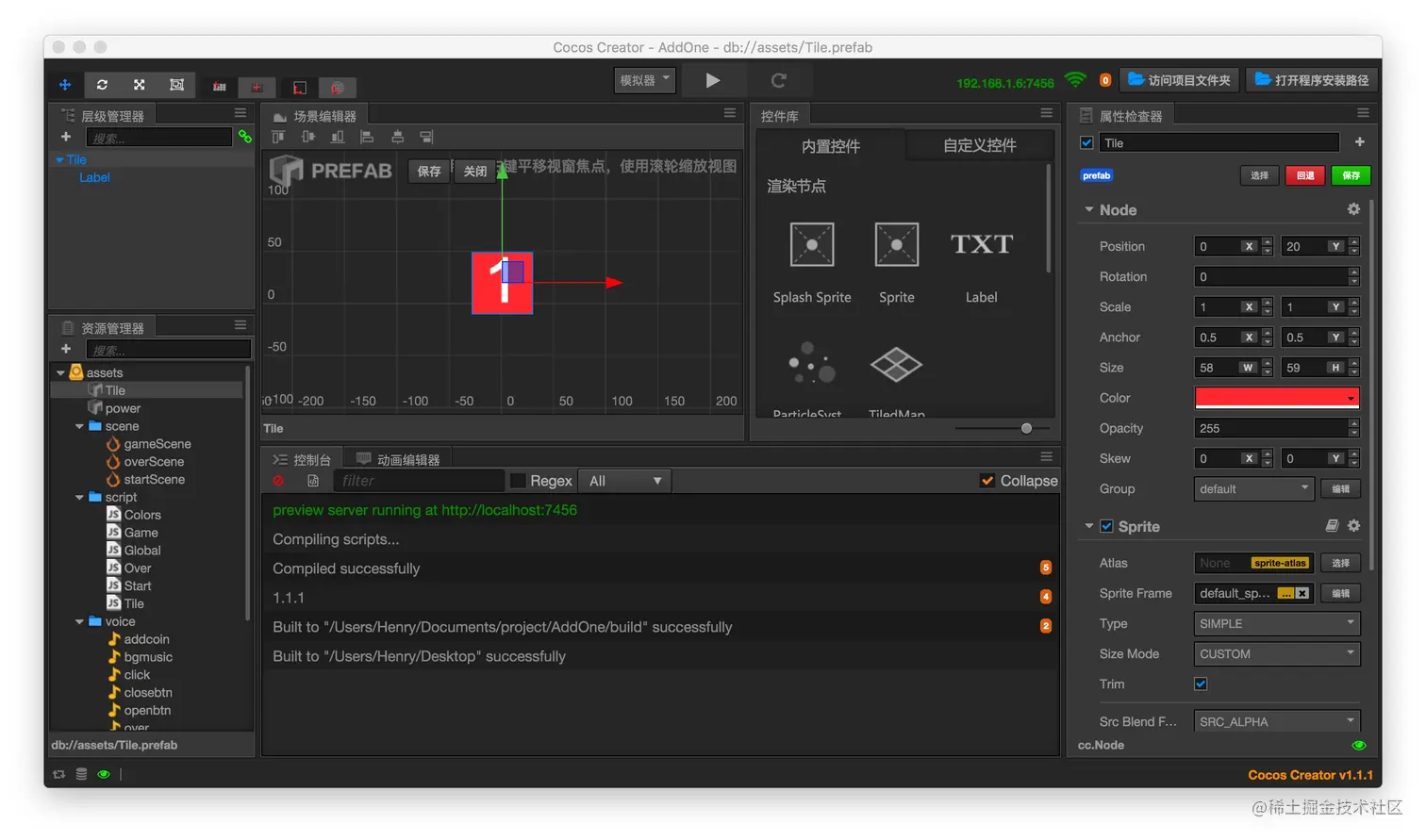Screen dimensions: 1426x840
Task: Click the green link icon in hierarchy search
Action: point(245,138)
